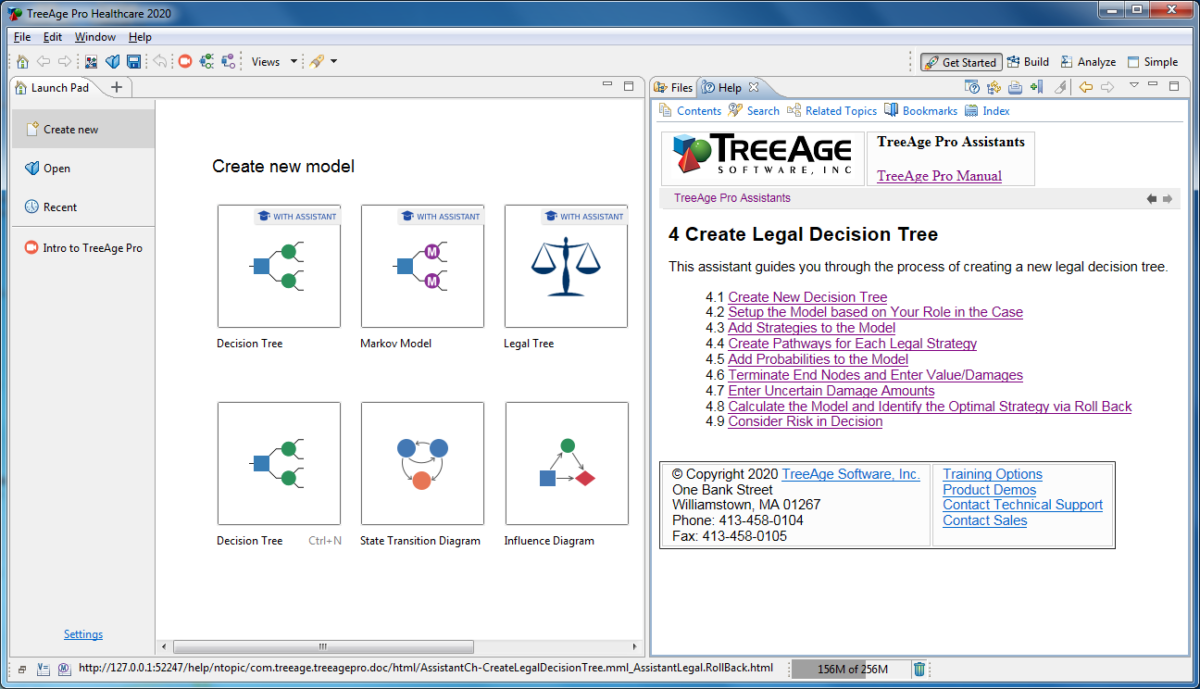Open the Window menu

(x=95, y=36)
